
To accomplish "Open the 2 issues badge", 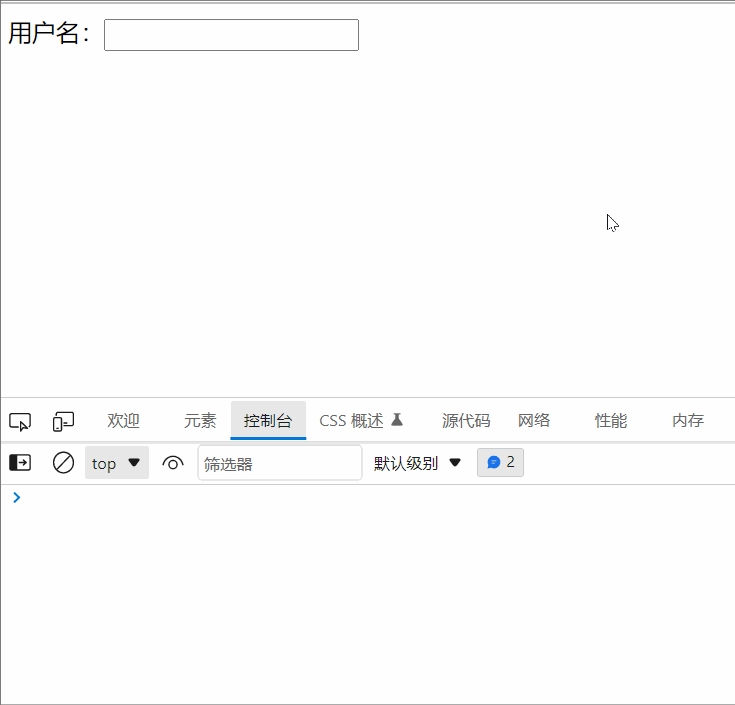I will point(500,463).
